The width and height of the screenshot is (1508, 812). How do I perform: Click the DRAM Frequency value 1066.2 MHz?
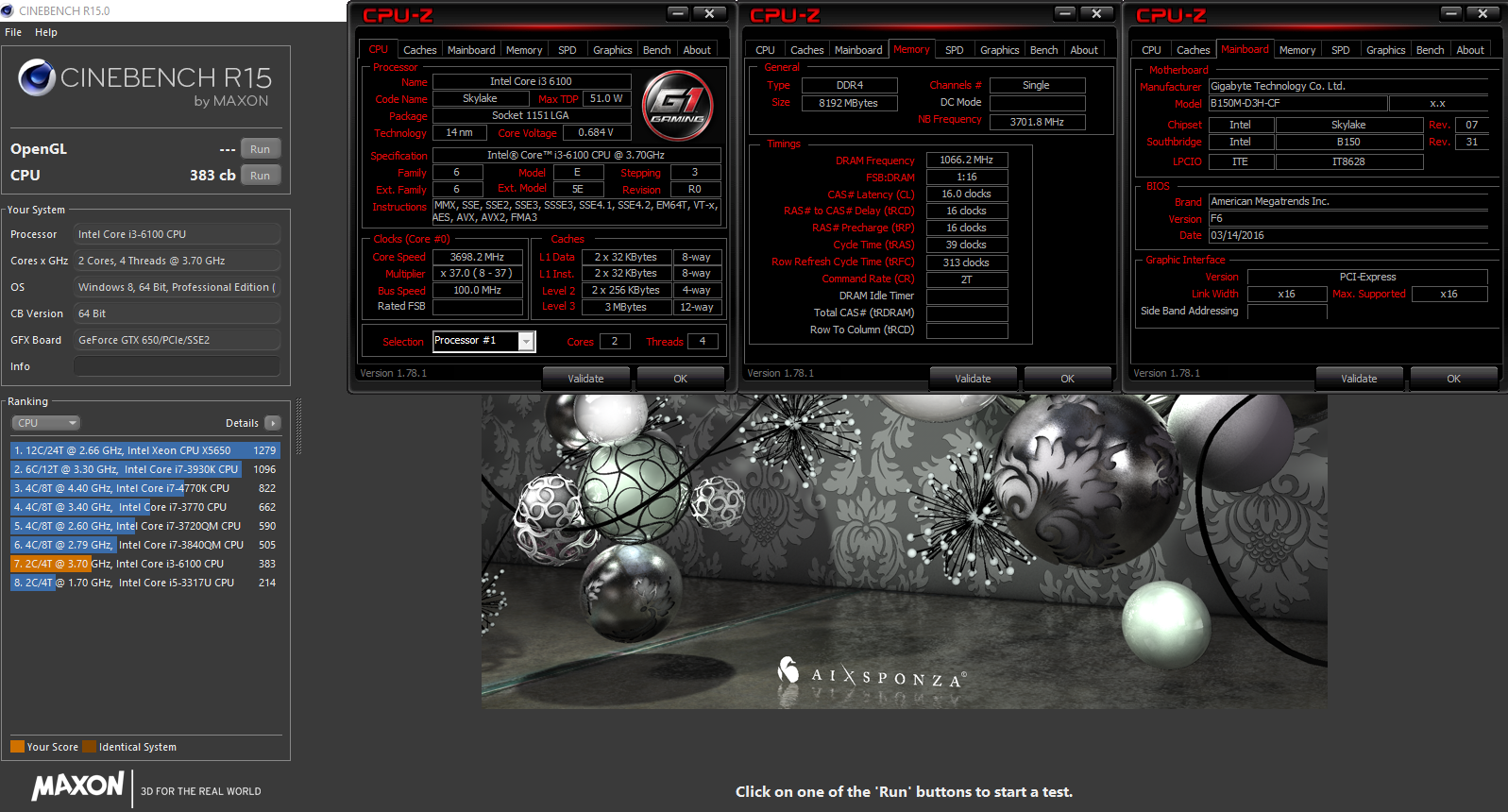tap(966, 160)
